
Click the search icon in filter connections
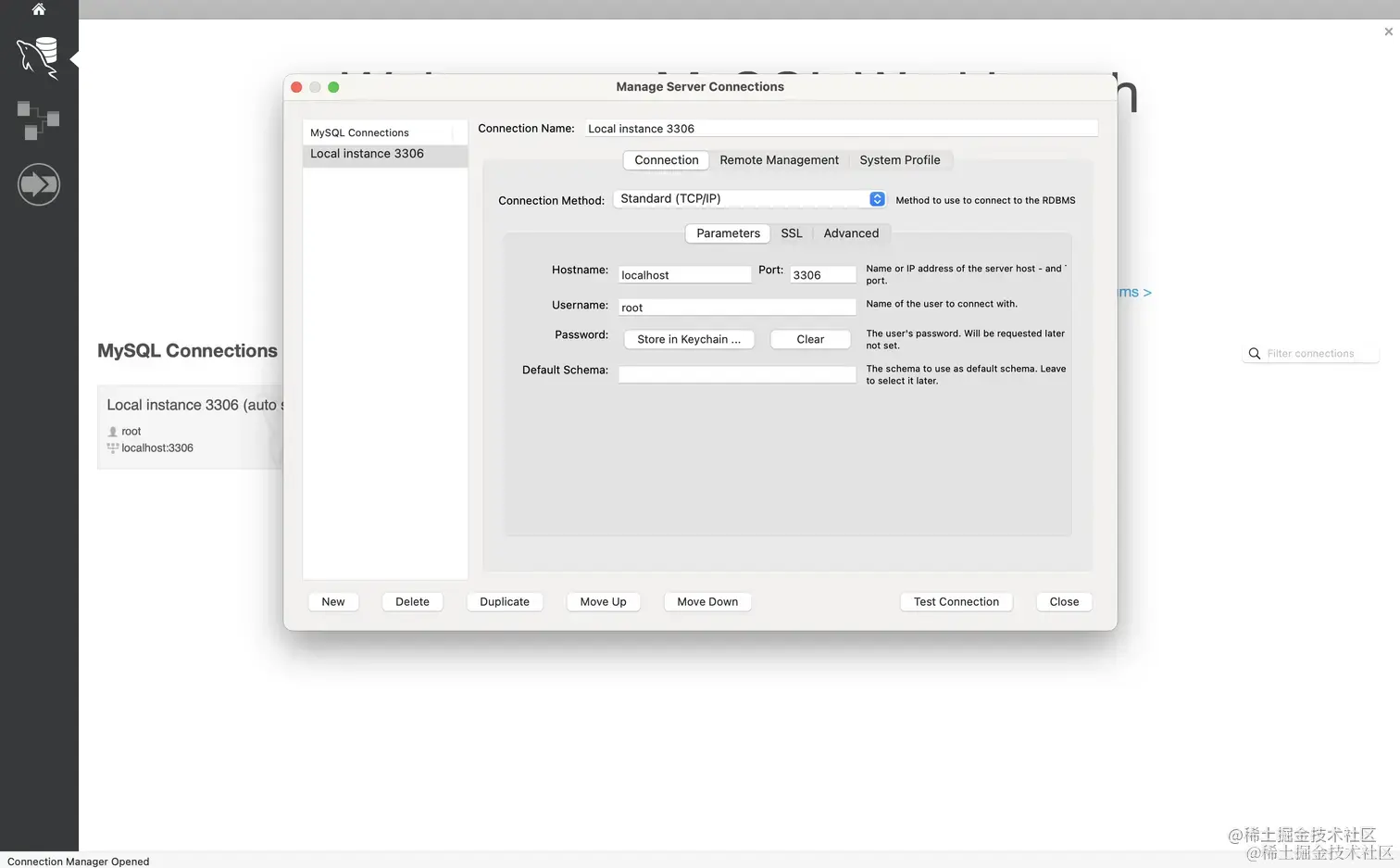tap(1255, 354)
